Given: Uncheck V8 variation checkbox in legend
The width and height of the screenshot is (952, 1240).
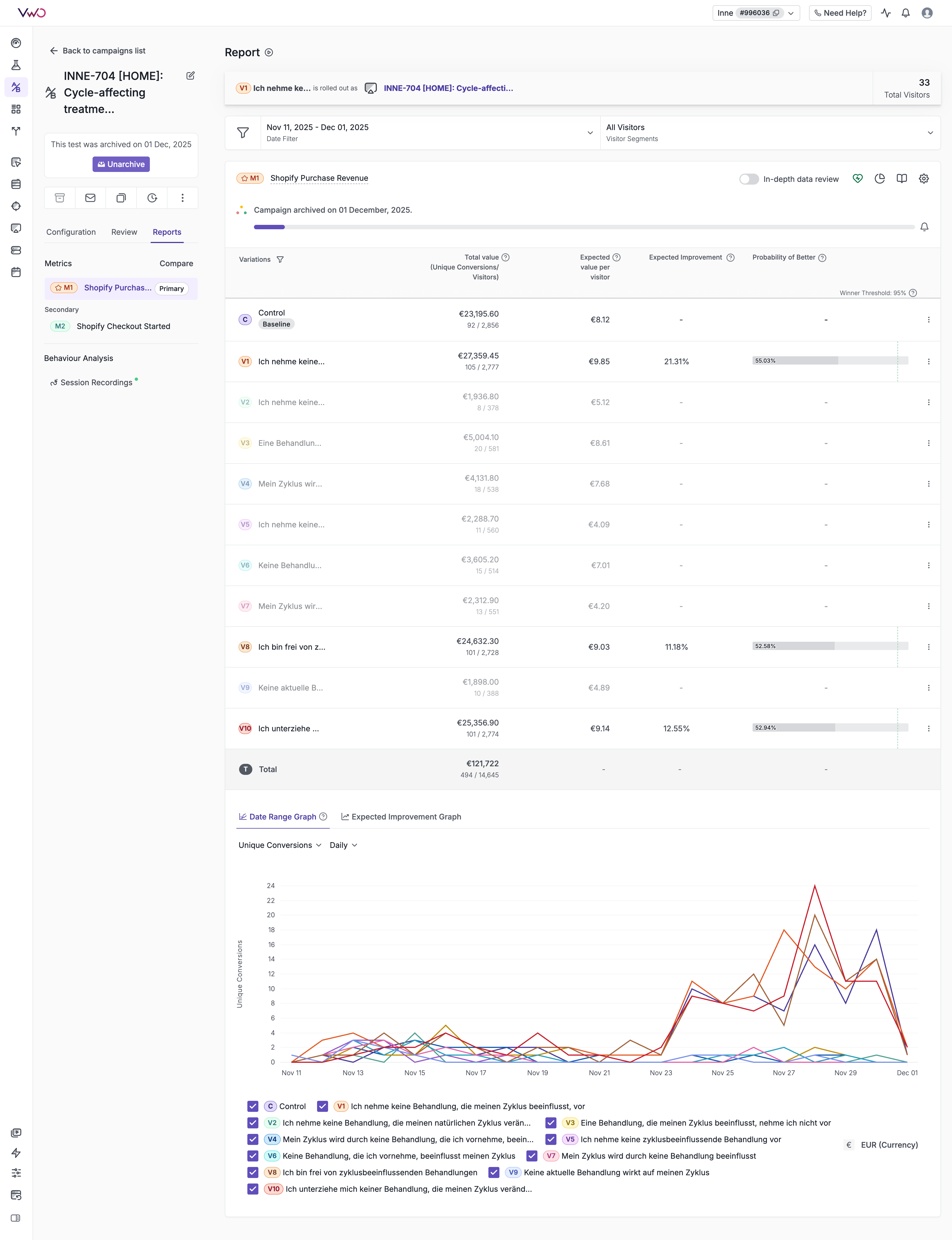Looking at the screenshot, I should click(x=253, y=1172).
